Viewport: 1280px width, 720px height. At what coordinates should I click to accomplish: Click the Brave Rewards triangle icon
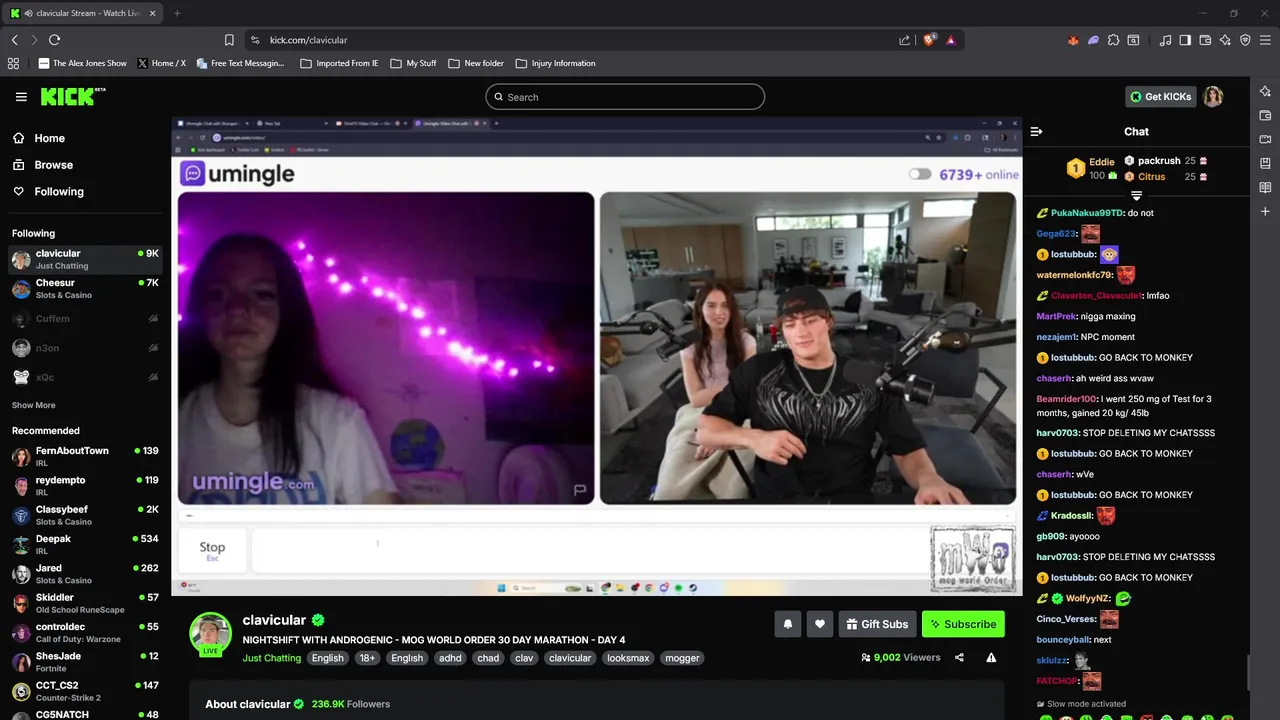click(x=950, y=40)
